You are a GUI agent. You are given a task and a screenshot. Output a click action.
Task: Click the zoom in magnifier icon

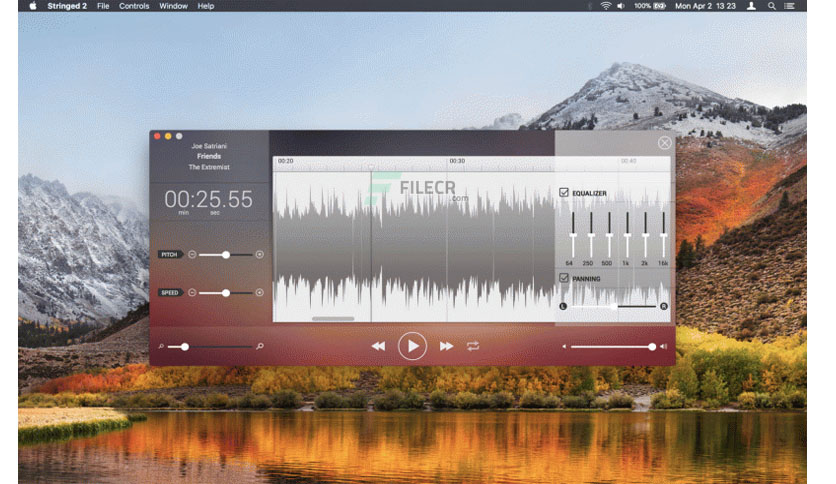(260, 346)
